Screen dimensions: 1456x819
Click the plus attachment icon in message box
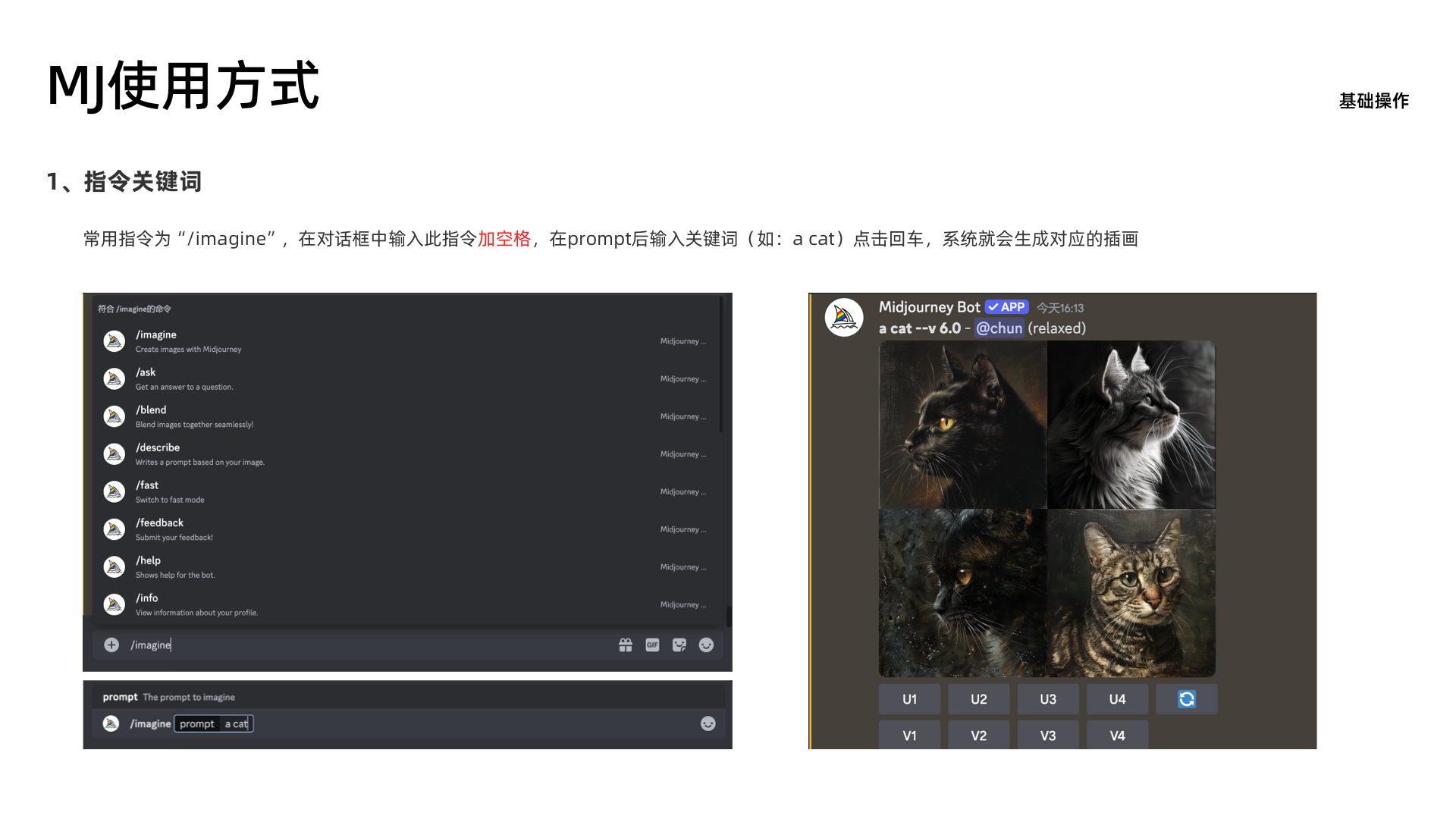click(x=111, y=645)
